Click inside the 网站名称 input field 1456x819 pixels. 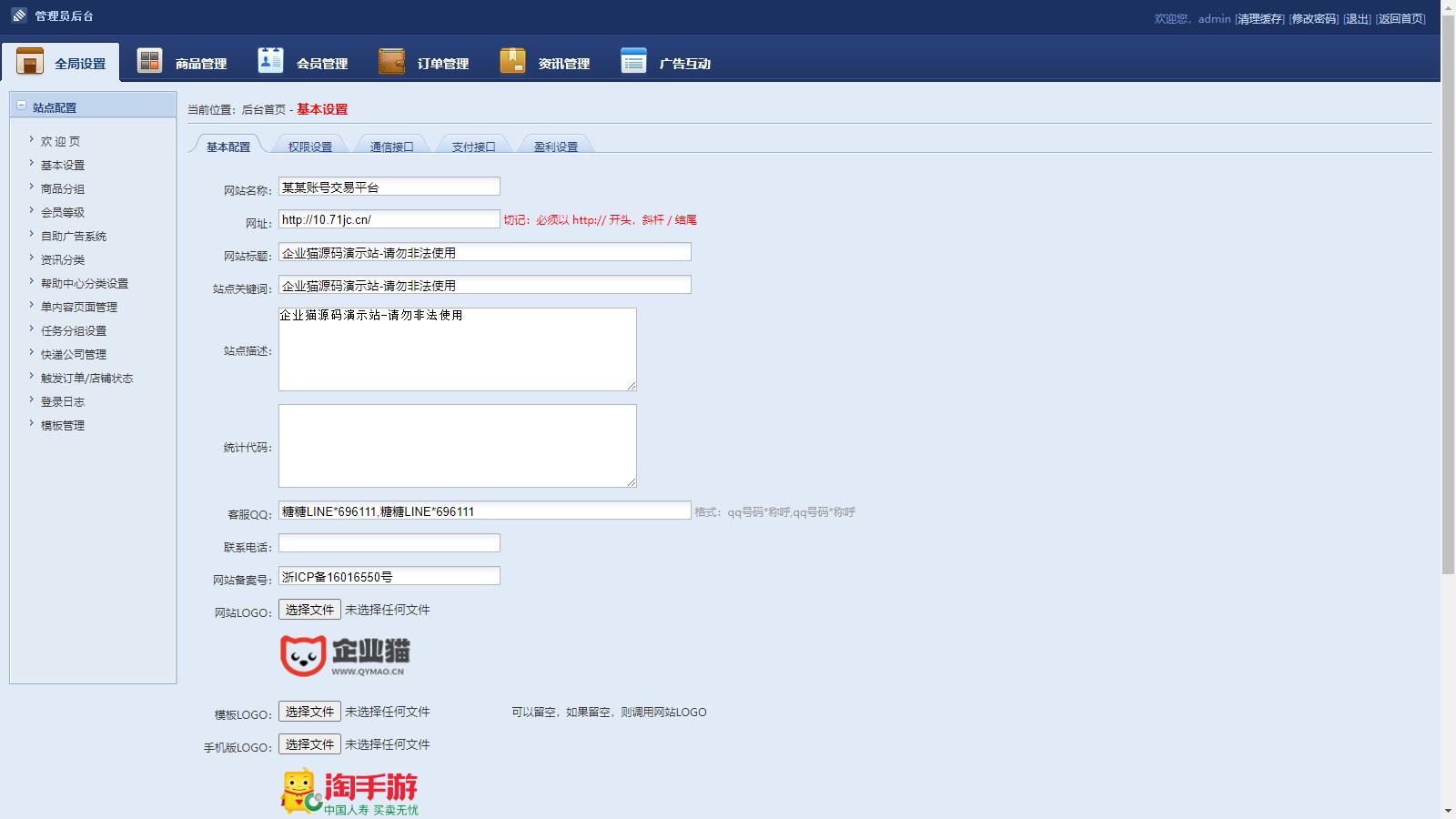coord(389,186)
